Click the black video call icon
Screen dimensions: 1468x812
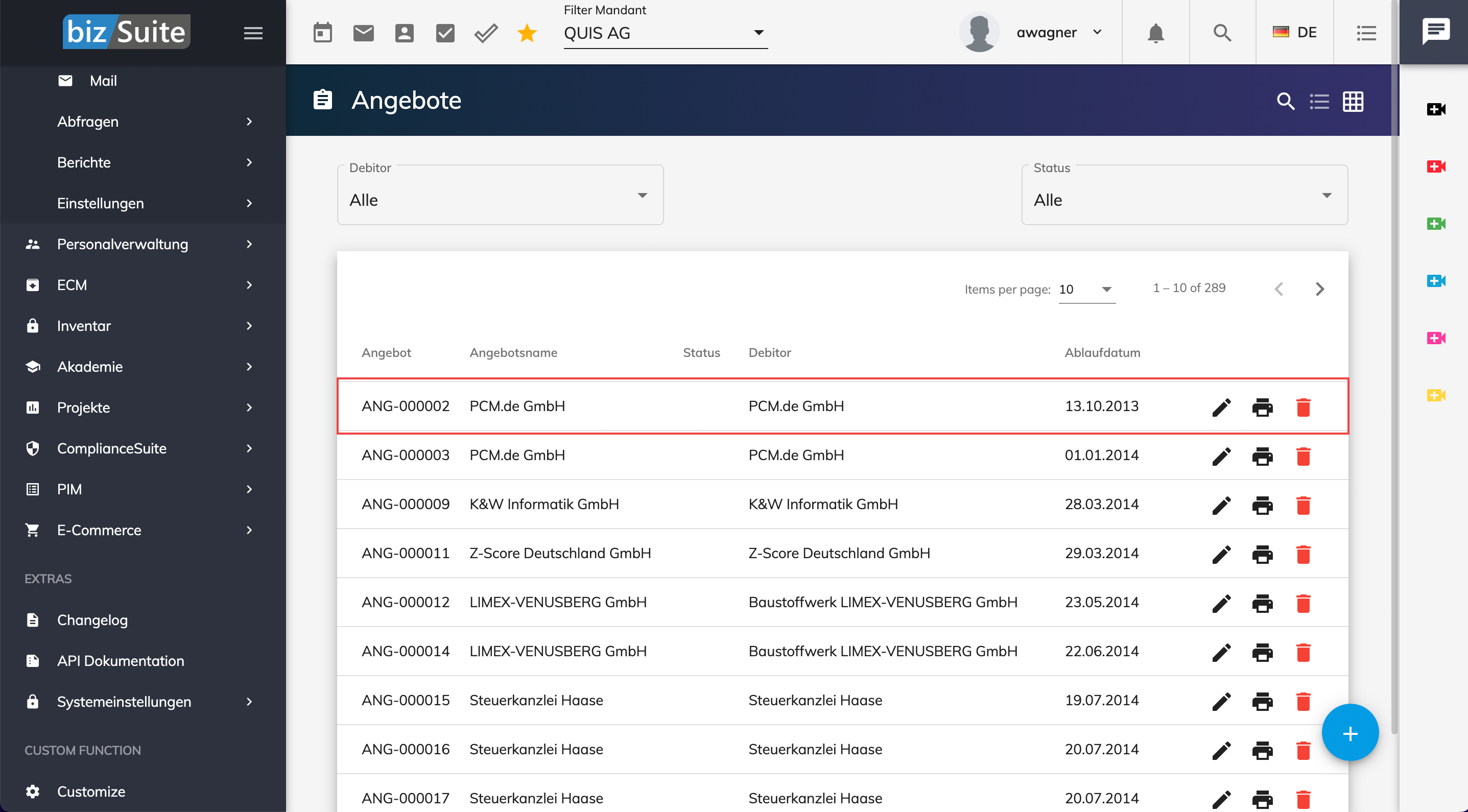(x=1436, y=109)
